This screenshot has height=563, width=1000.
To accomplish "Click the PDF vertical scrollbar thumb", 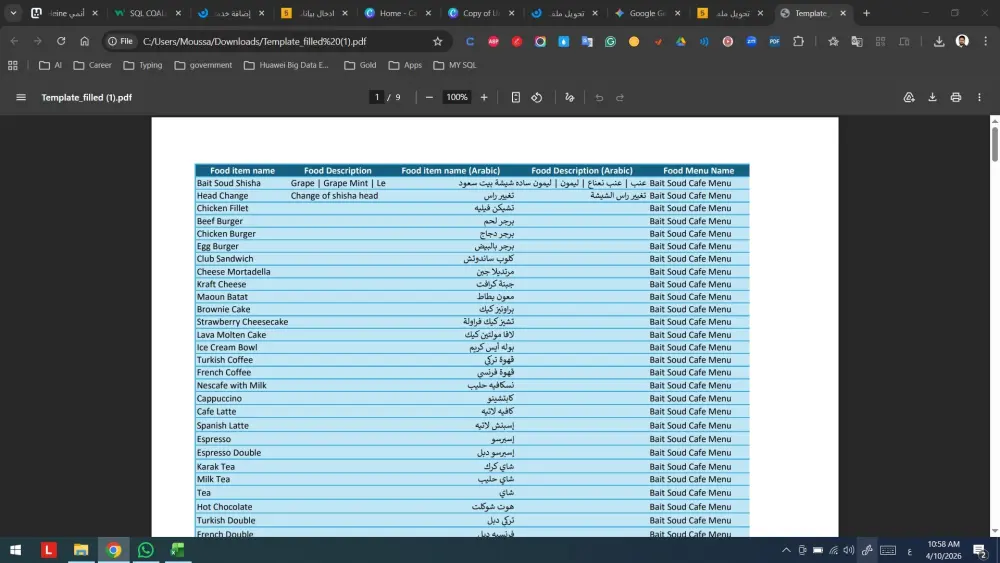I will (x=995, y=144).
